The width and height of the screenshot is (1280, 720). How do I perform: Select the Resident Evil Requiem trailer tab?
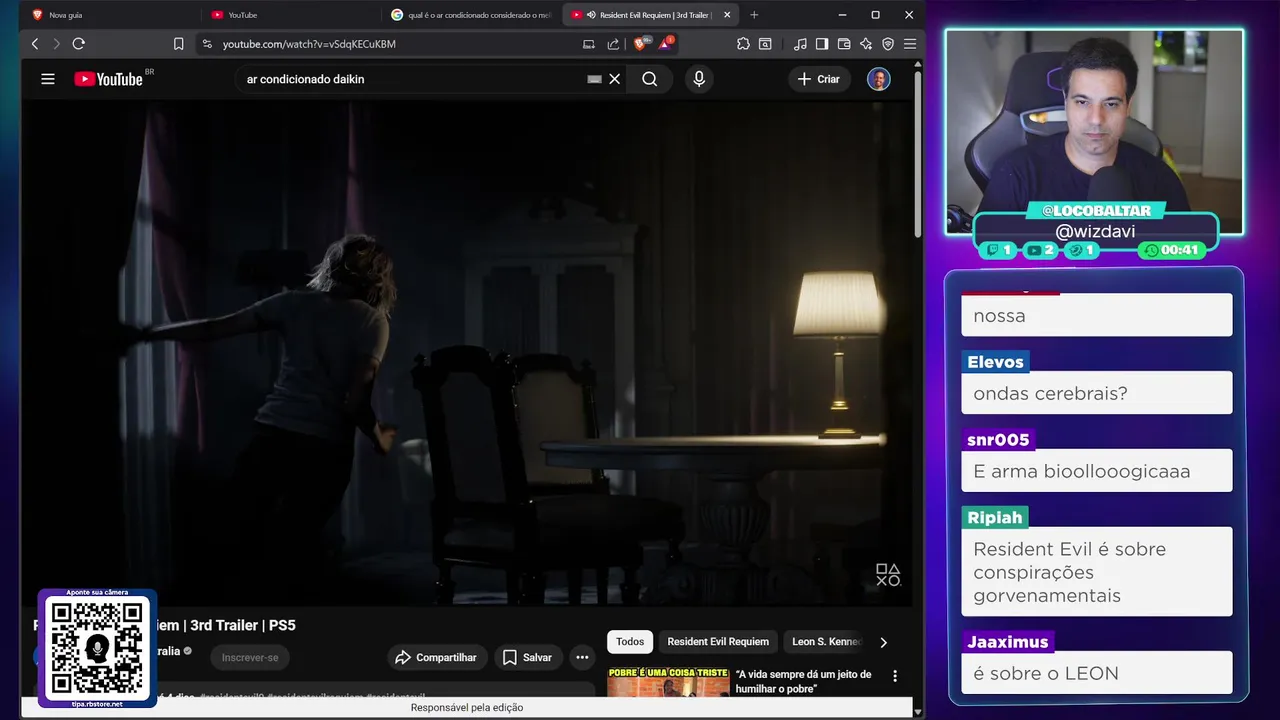(x=650, y=15)
